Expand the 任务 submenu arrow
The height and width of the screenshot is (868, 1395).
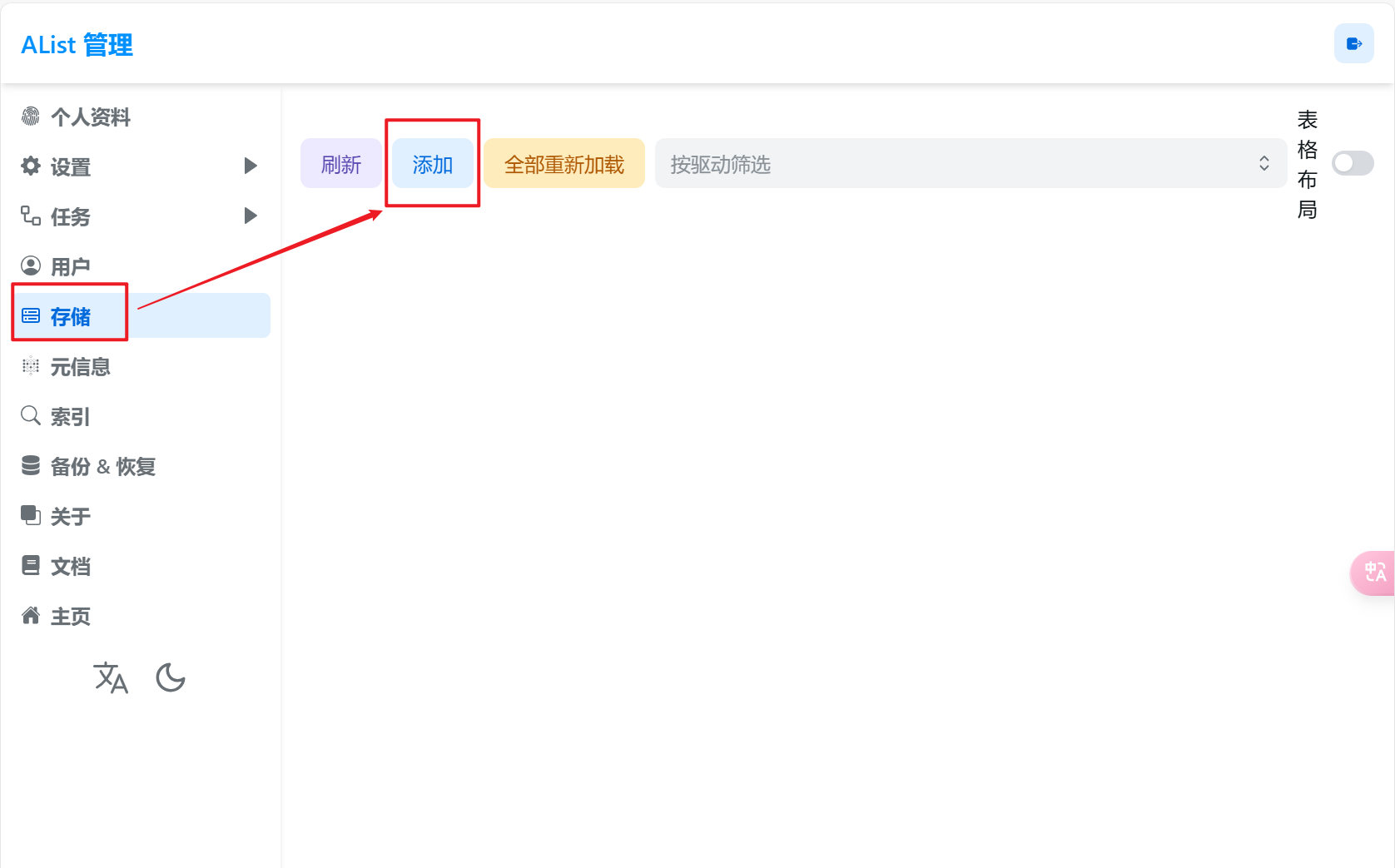pos(251,216)
